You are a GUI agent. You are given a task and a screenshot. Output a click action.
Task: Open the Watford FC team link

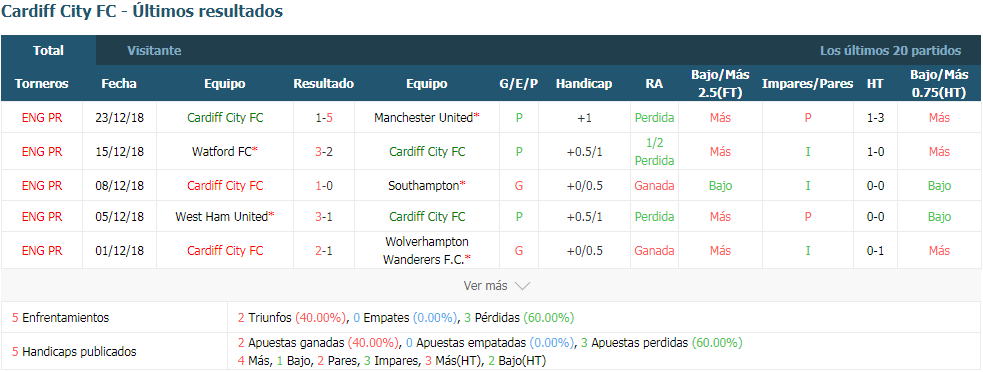pyautogui.click(x=224, y=151)
